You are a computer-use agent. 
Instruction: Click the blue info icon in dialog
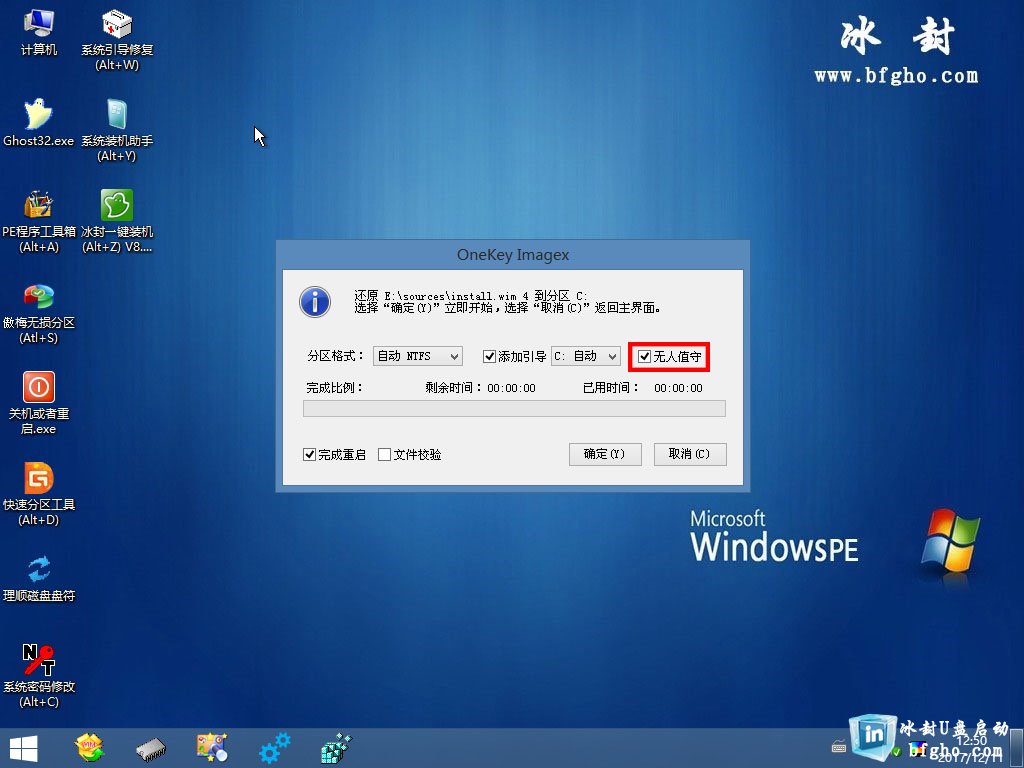[x=315, y=302]
